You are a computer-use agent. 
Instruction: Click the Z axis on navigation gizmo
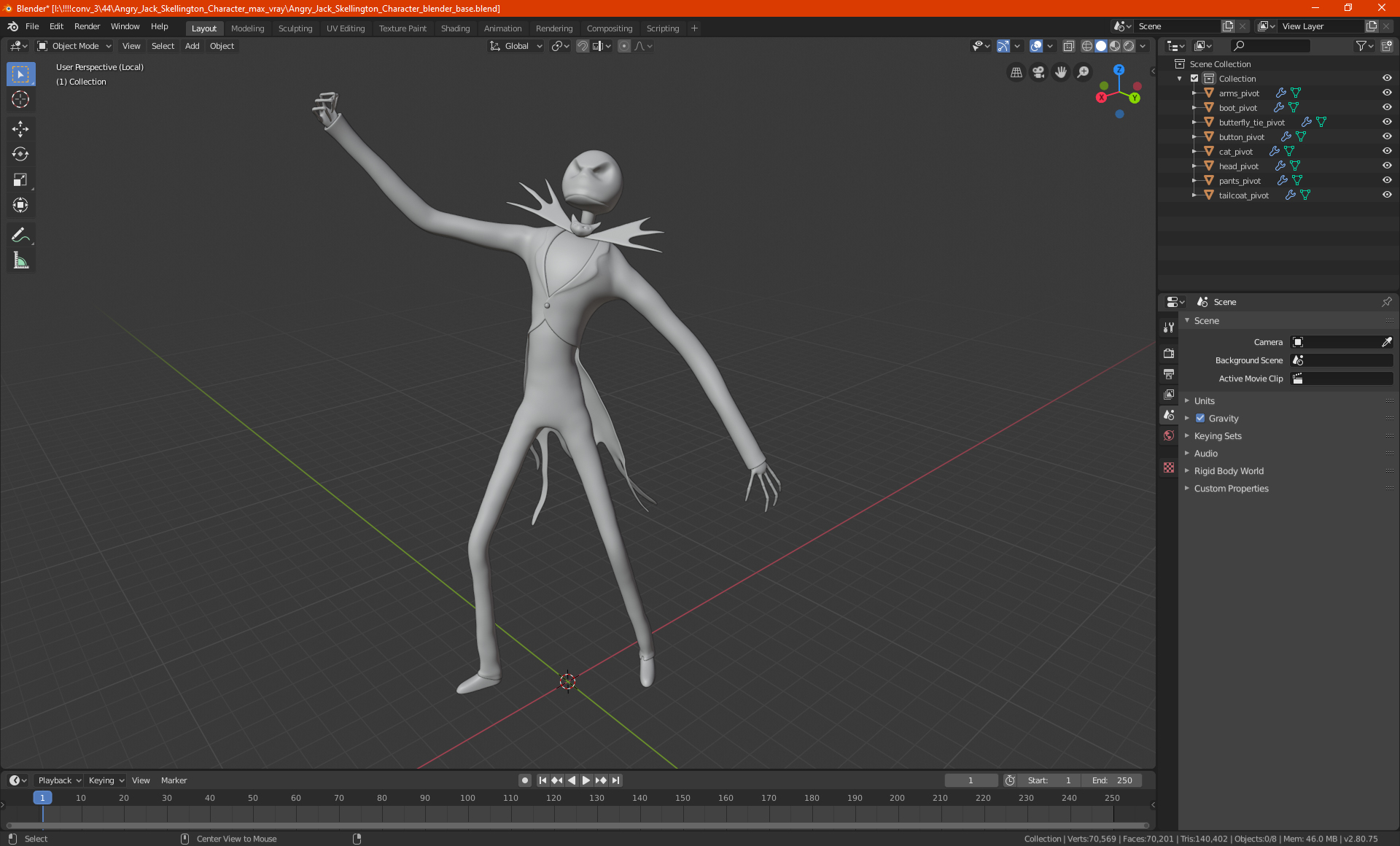[1119, 70]
